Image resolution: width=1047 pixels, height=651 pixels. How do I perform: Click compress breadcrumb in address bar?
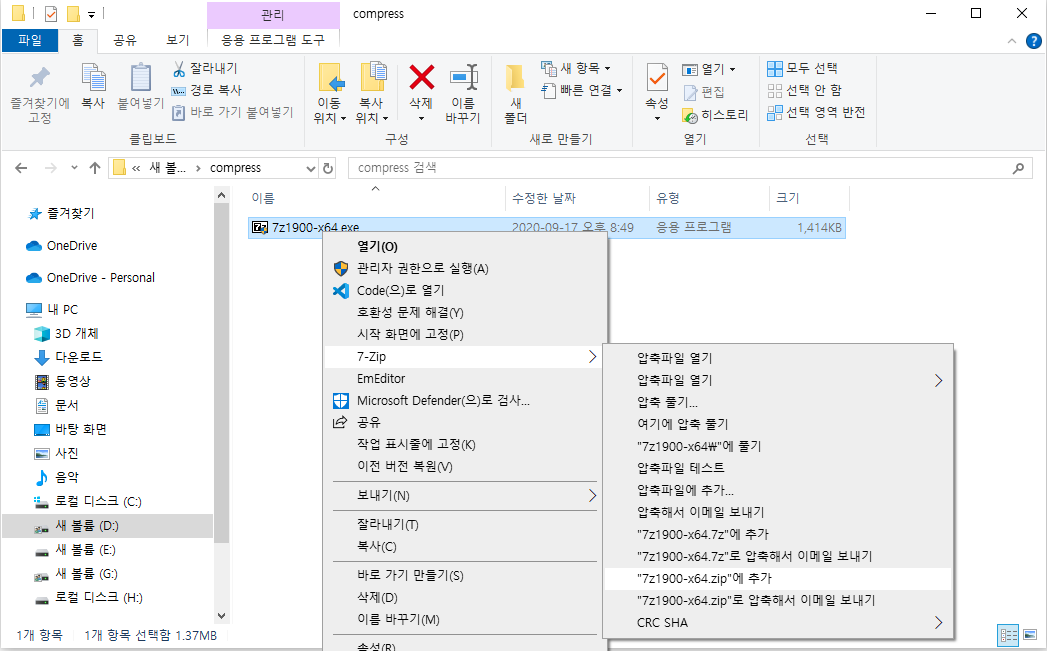[235, 168]
